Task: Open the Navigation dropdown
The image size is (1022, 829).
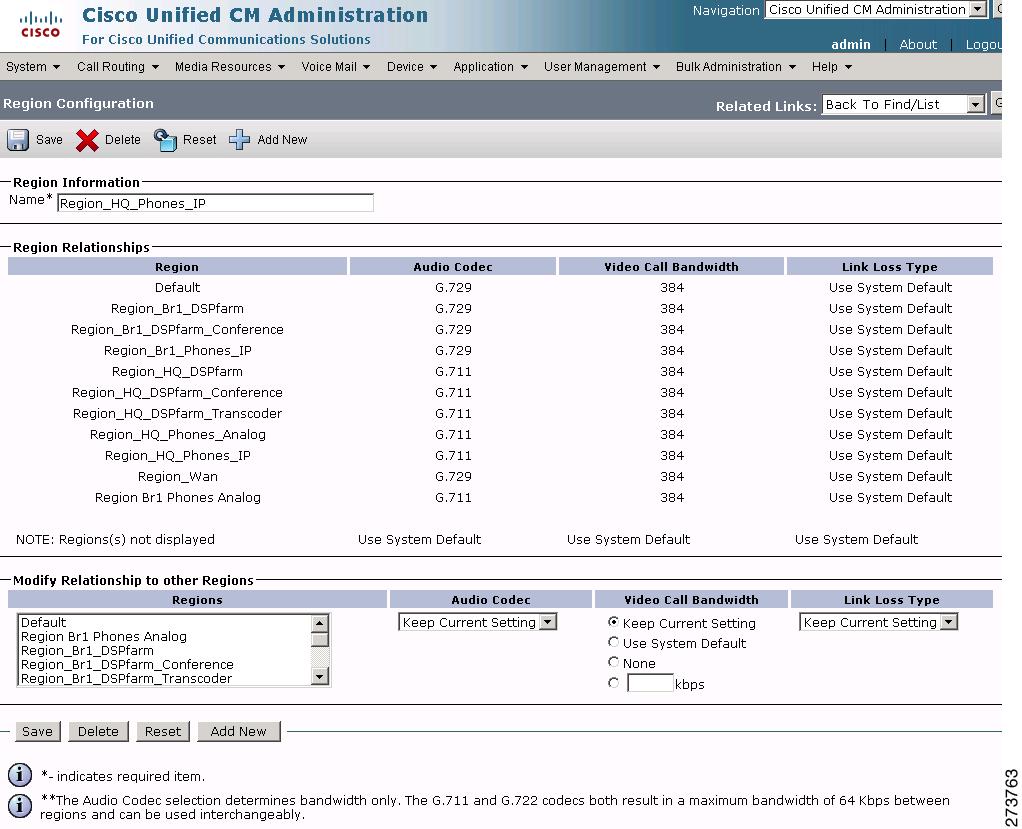Action: click(875, 9)
